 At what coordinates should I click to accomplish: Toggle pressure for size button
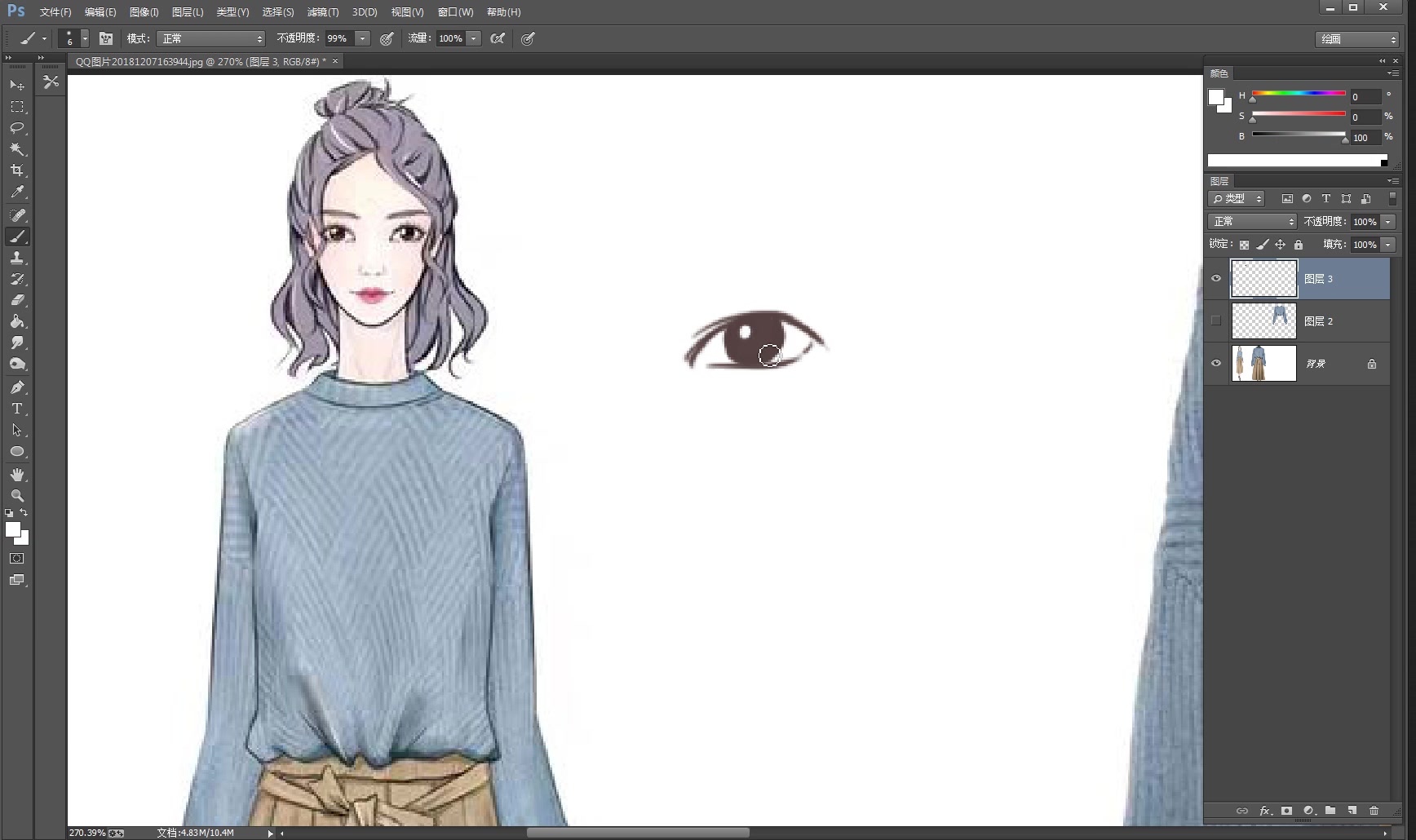tap(528, 38)
